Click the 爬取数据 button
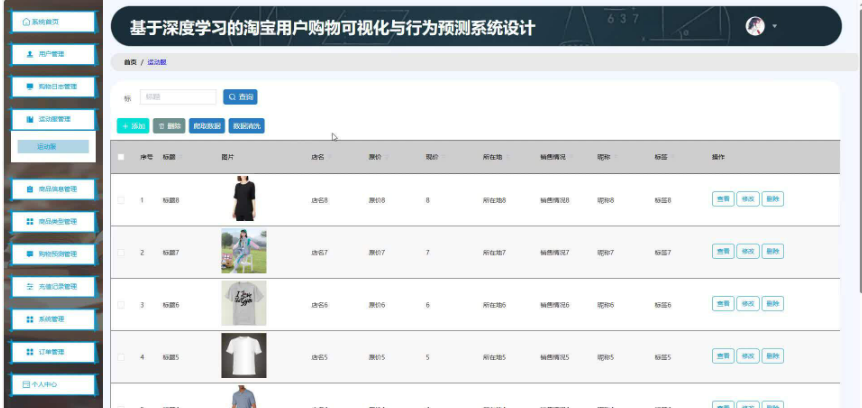 point(207,126)
